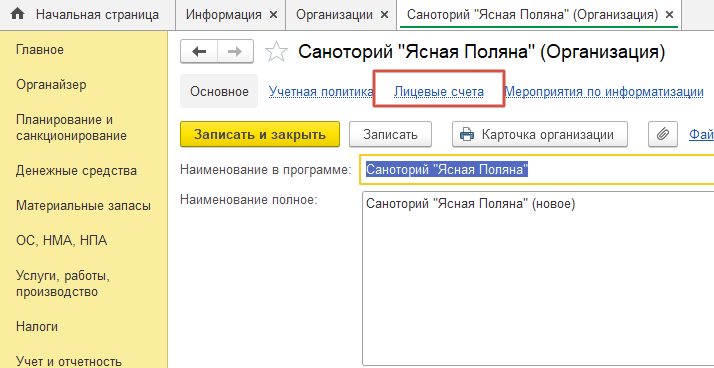Screen dimensions: 714x368
Task: Click the paperclip attachments icon
Action: click(663, 134)
